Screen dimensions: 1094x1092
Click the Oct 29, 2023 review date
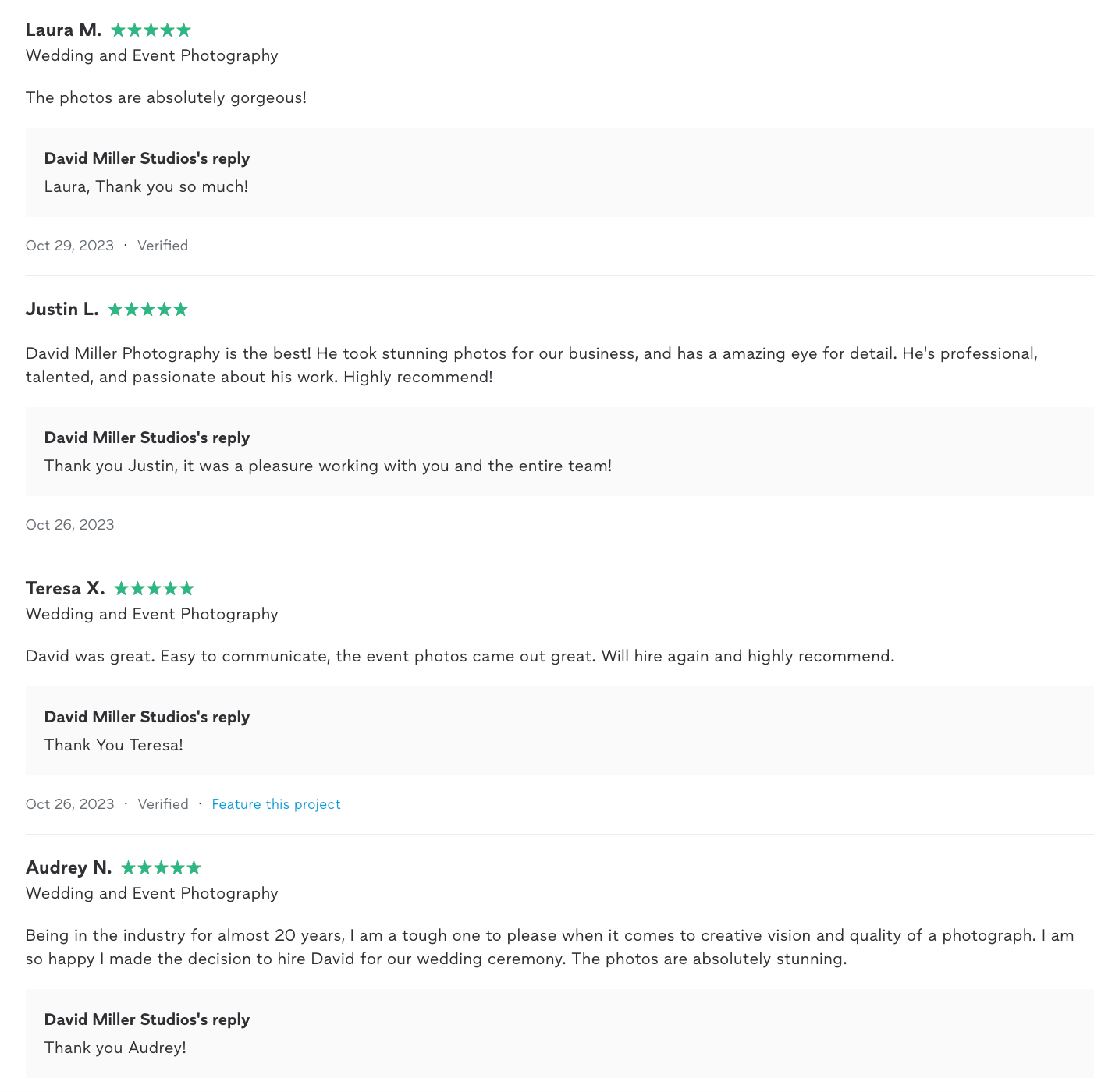point(69,246)
